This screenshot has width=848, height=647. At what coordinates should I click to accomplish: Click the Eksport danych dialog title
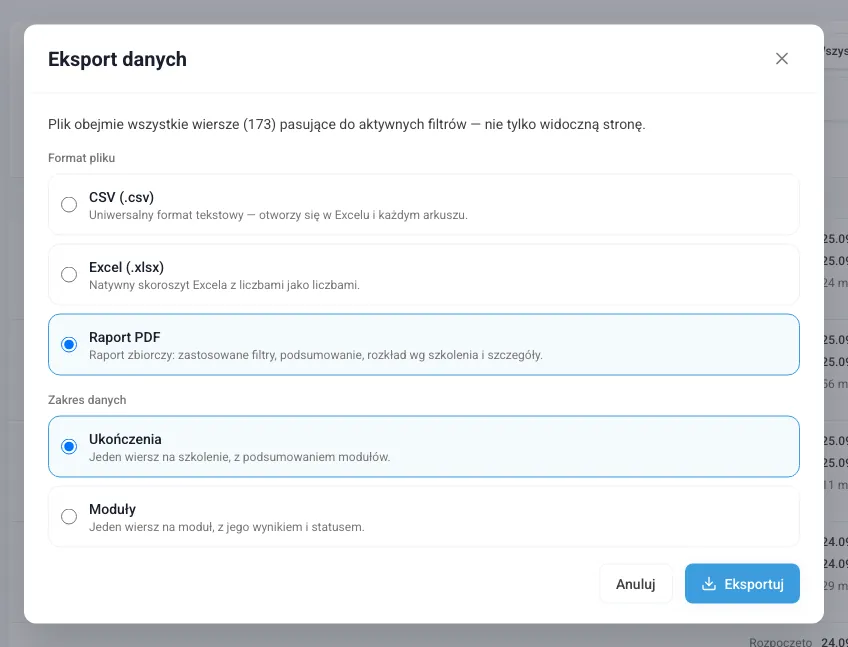click(117, 59)
